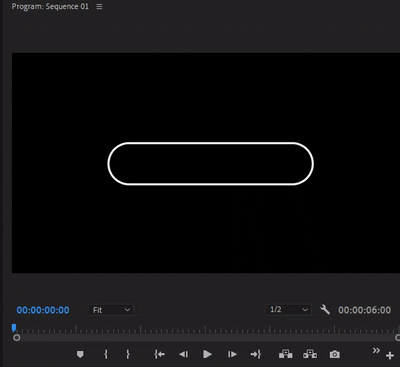The image size is (400, 367).
Task: Export frame with camera icon
Action: pyautogui.click(x=335, y=354)
